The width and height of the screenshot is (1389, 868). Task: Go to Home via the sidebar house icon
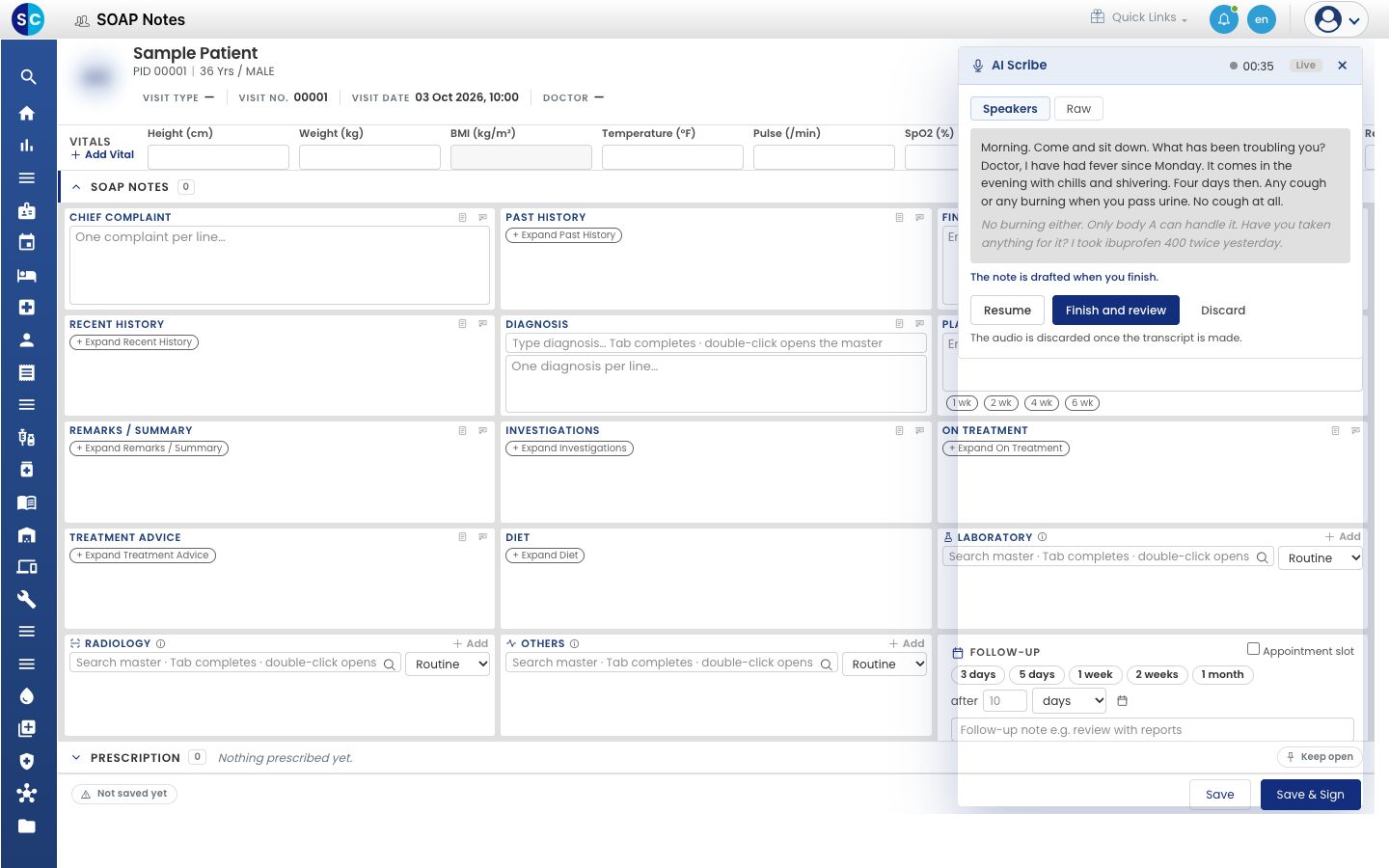(x=27, y=113)
